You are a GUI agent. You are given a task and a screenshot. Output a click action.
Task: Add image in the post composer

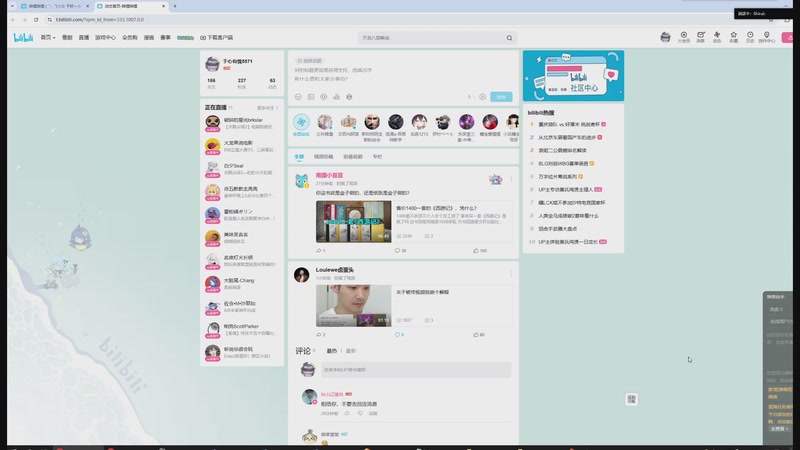point(311,96)
